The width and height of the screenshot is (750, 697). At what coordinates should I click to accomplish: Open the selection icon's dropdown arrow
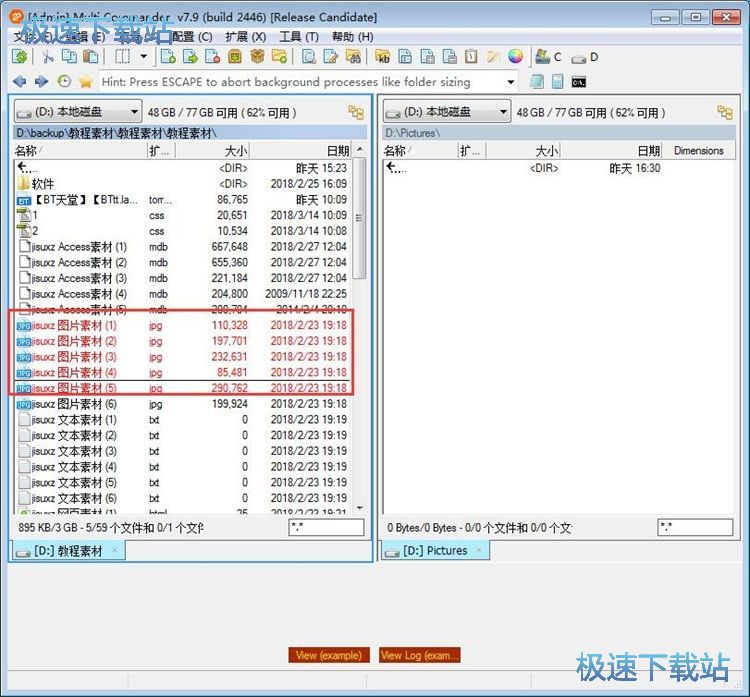click(143, 57)
